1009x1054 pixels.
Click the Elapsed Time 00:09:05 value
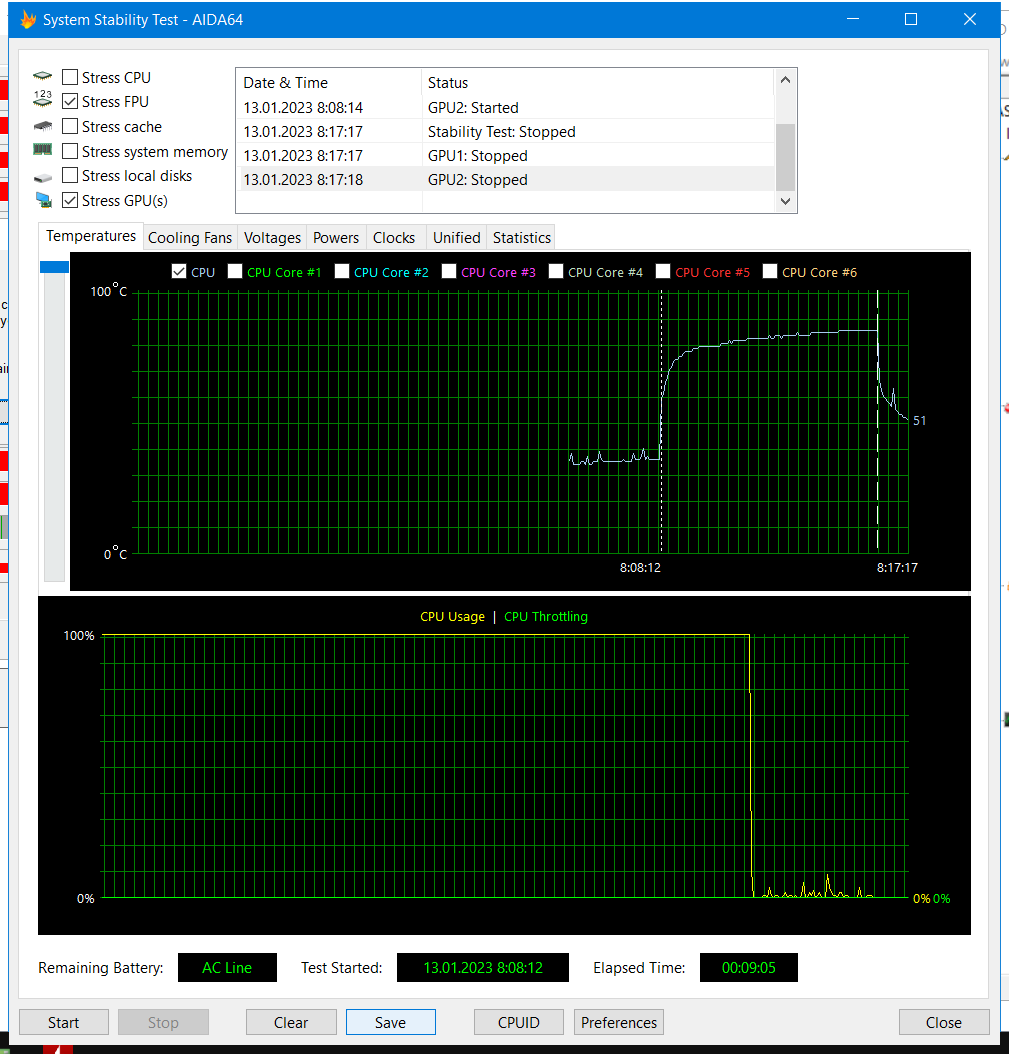749,967
